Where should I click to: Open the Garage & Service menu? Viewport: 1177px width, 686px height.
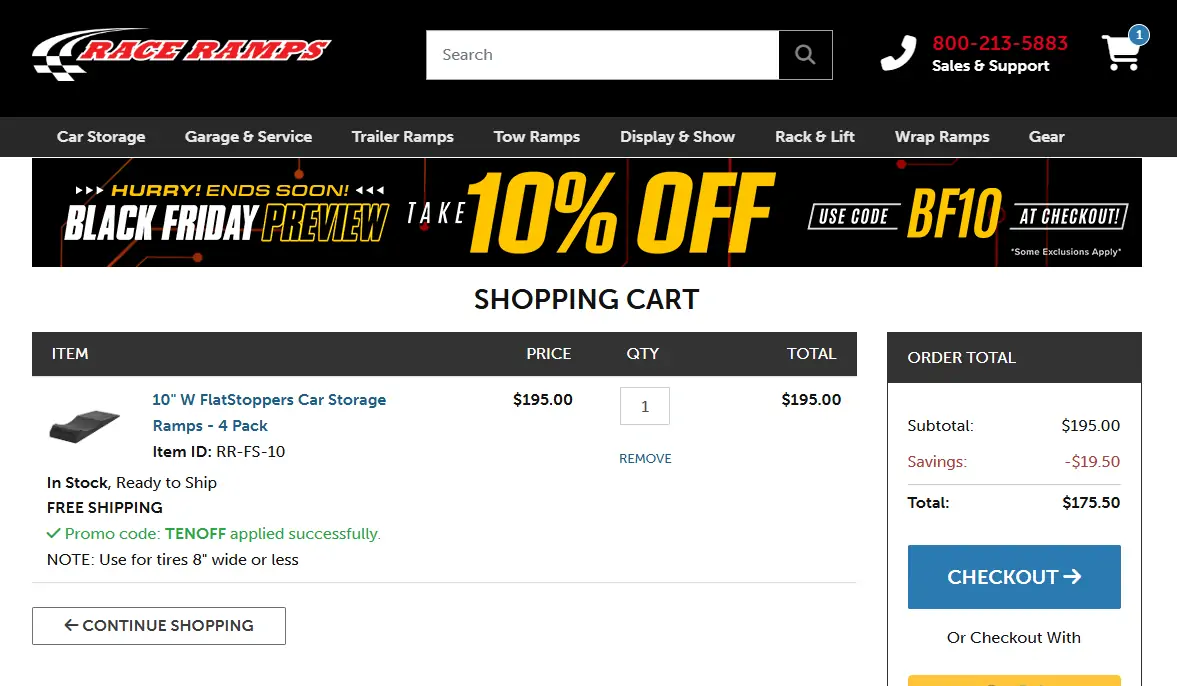pos(248,137)
